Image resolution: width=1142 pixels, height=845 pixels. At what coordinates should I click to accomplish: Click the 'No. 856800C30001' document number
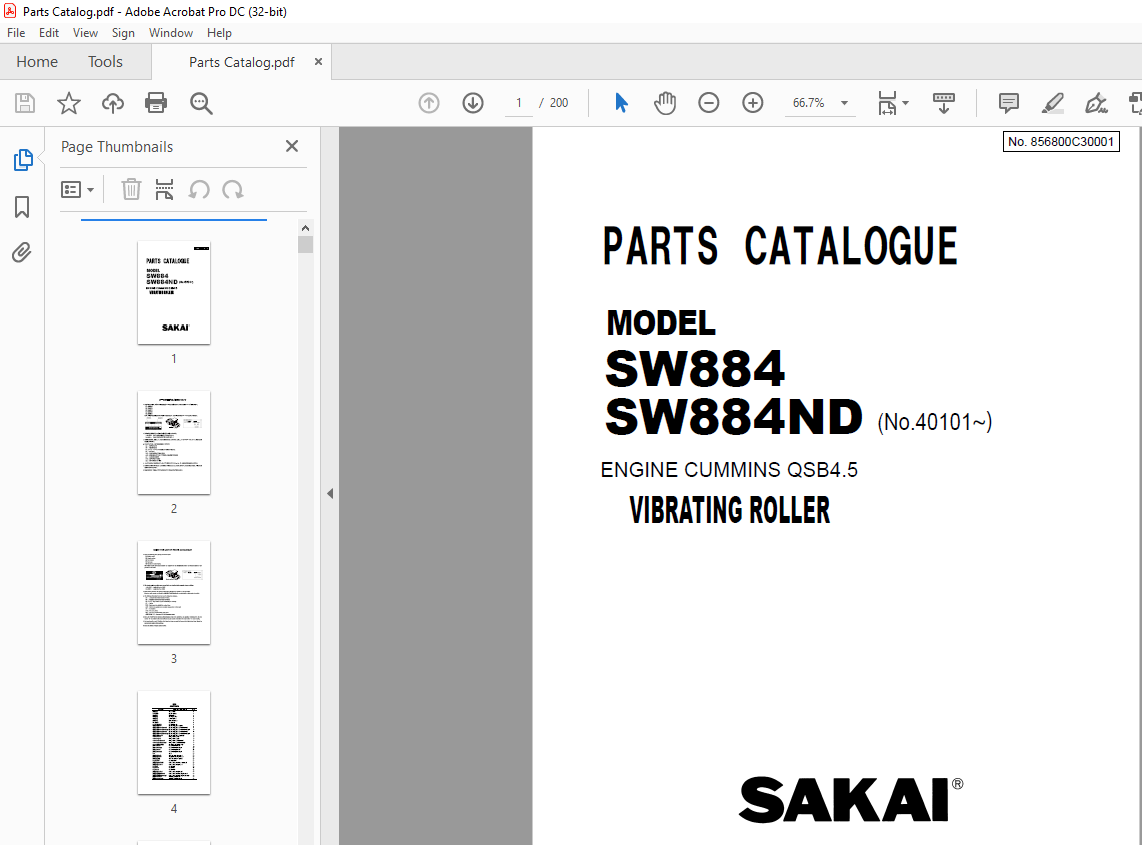1061,141
